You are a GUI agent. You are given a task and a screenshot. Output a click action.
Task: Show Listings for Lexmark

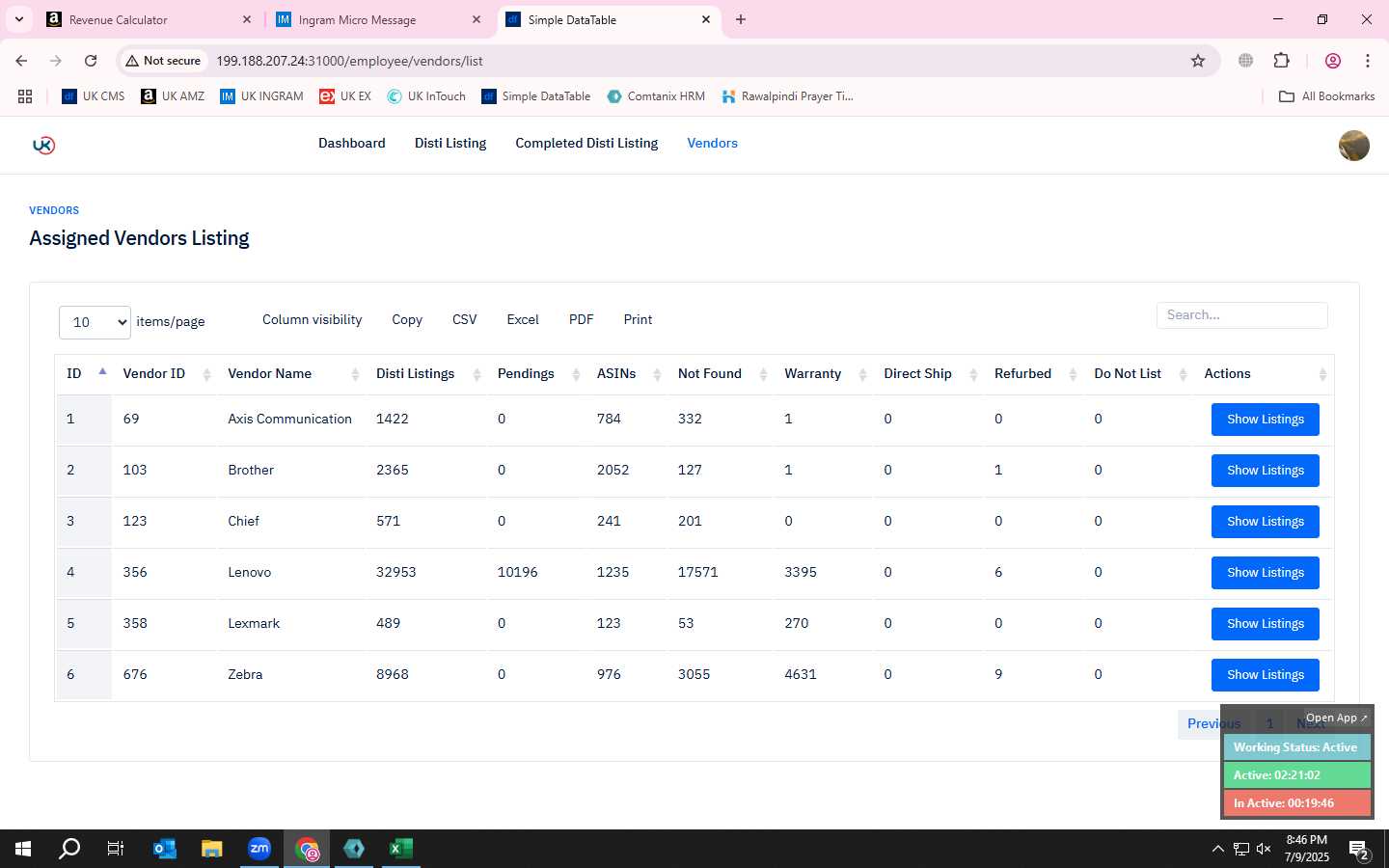(1266, 624)
